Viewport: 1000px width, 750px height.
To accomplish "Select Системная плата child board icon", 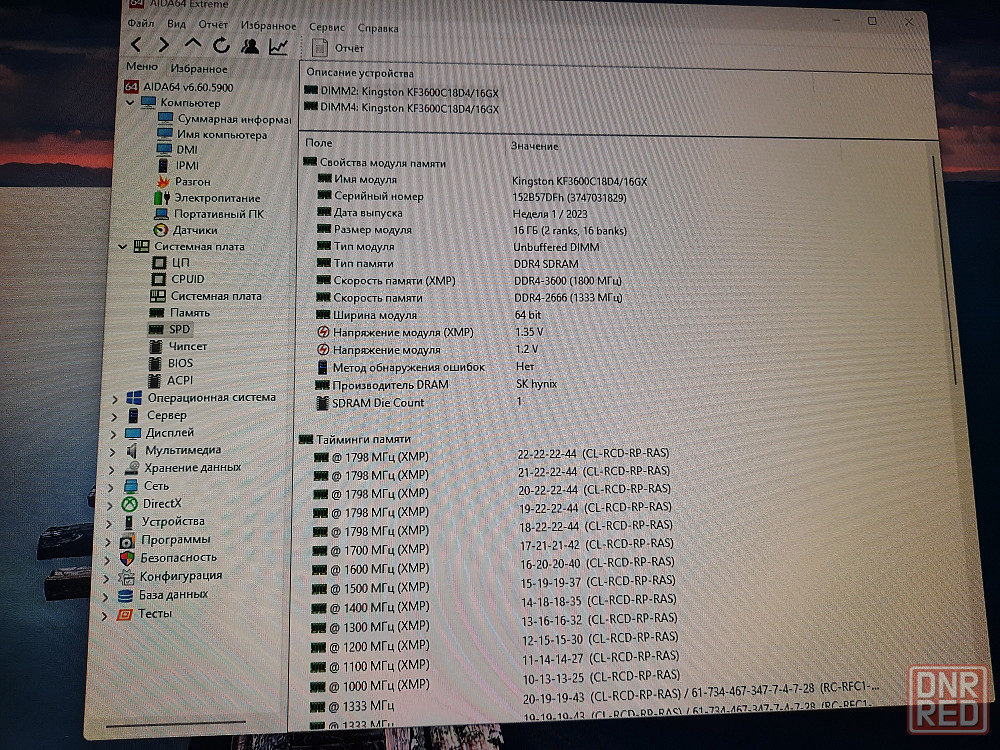I will click(x=158, y=295).
